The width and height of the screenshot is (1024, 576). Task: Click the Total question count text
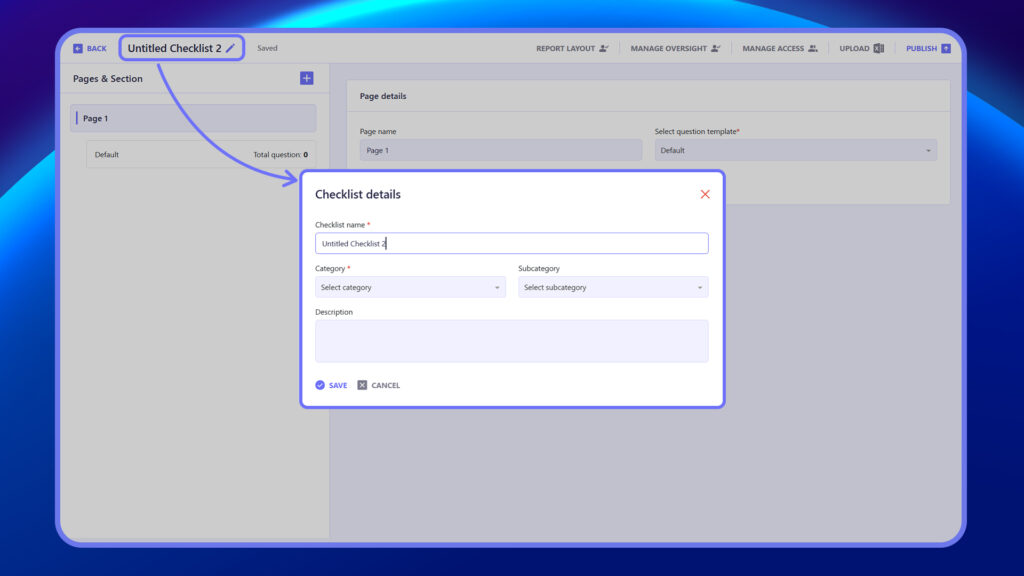click(x=280, y=155)
